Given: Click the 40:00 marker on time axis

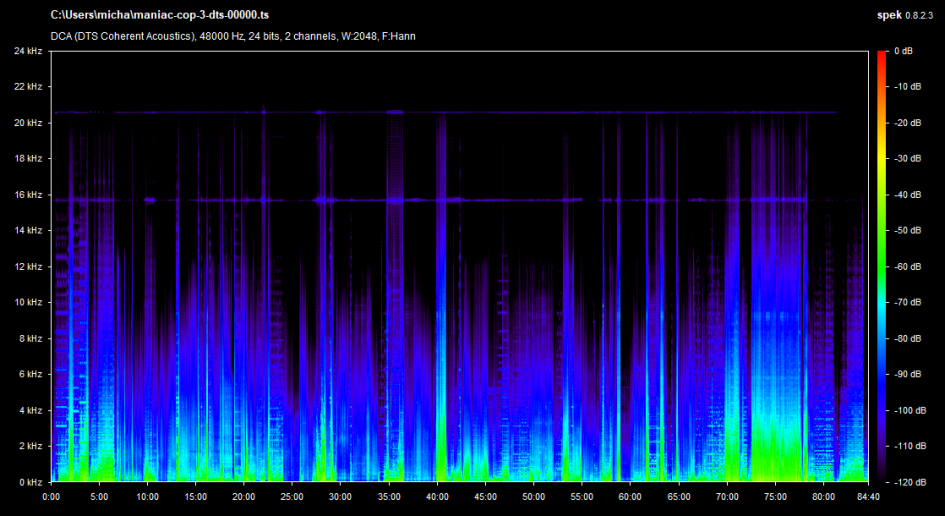Looking at the screenshot, I should pos(436,496).
